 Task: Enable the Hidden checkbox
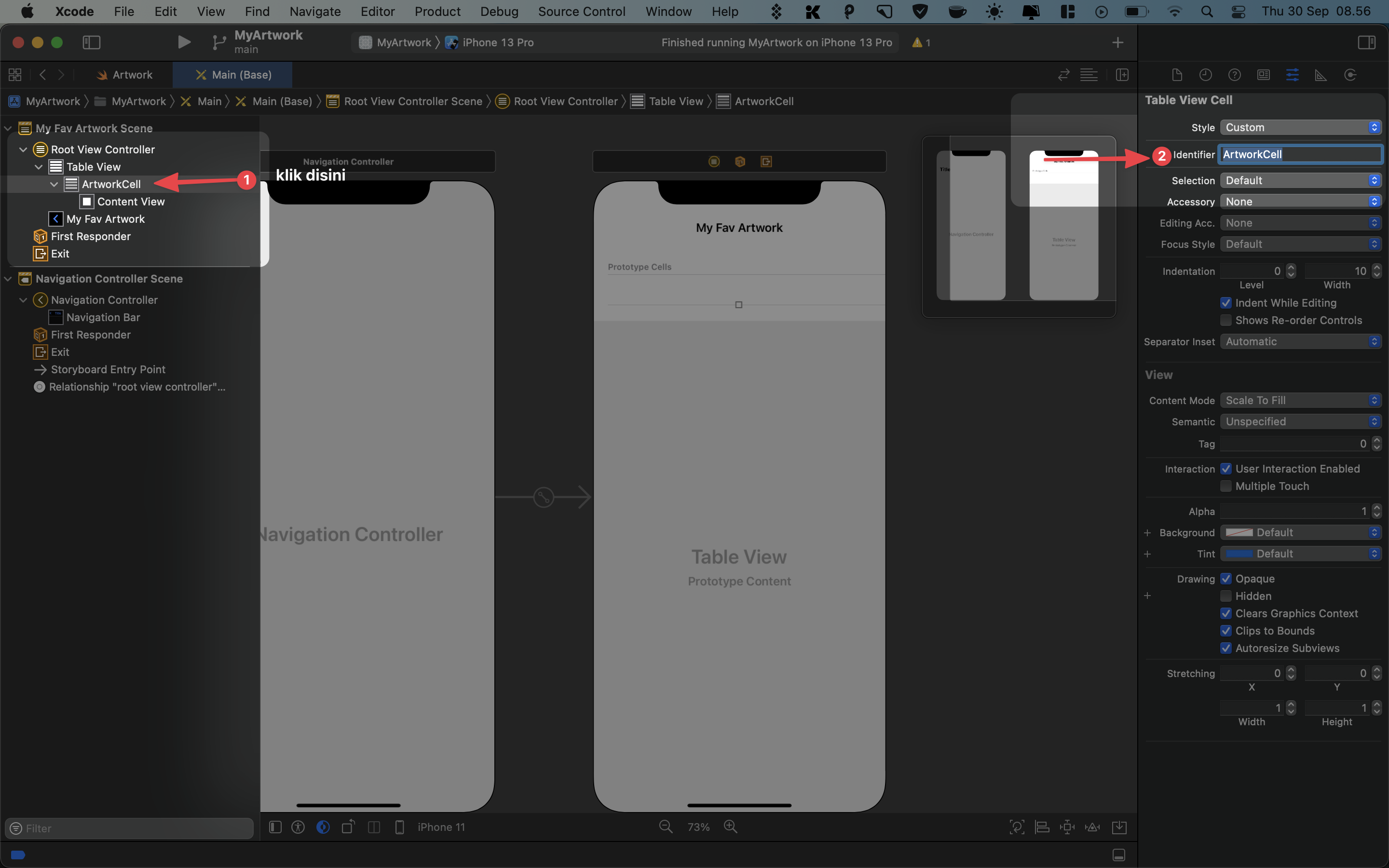tap(1226, 596)
